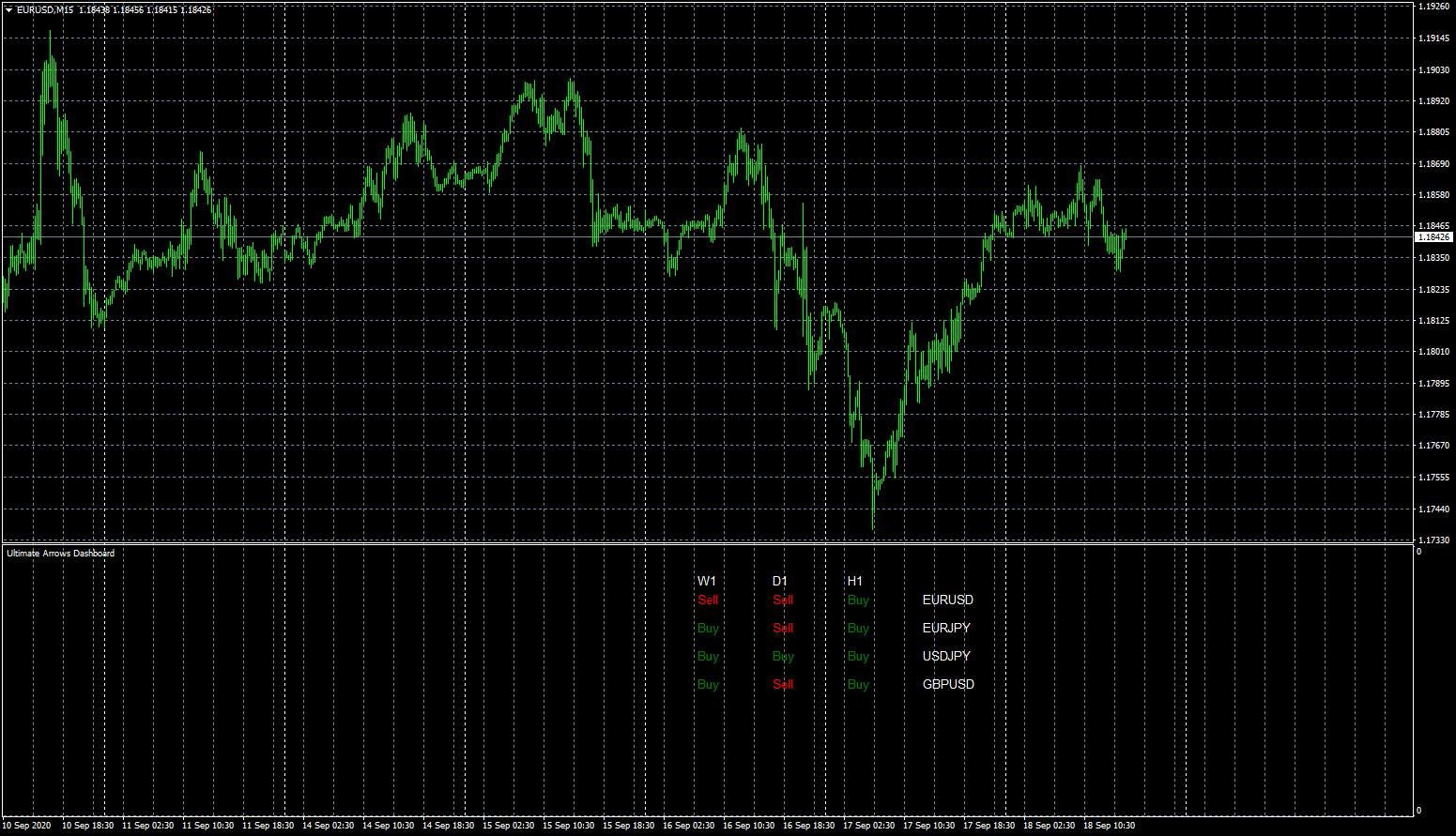Select the Ultimate Arrows Dashboard indicator label
Image resolution: width=1456 pixels, height=836 pixels.
click(61, 554)
